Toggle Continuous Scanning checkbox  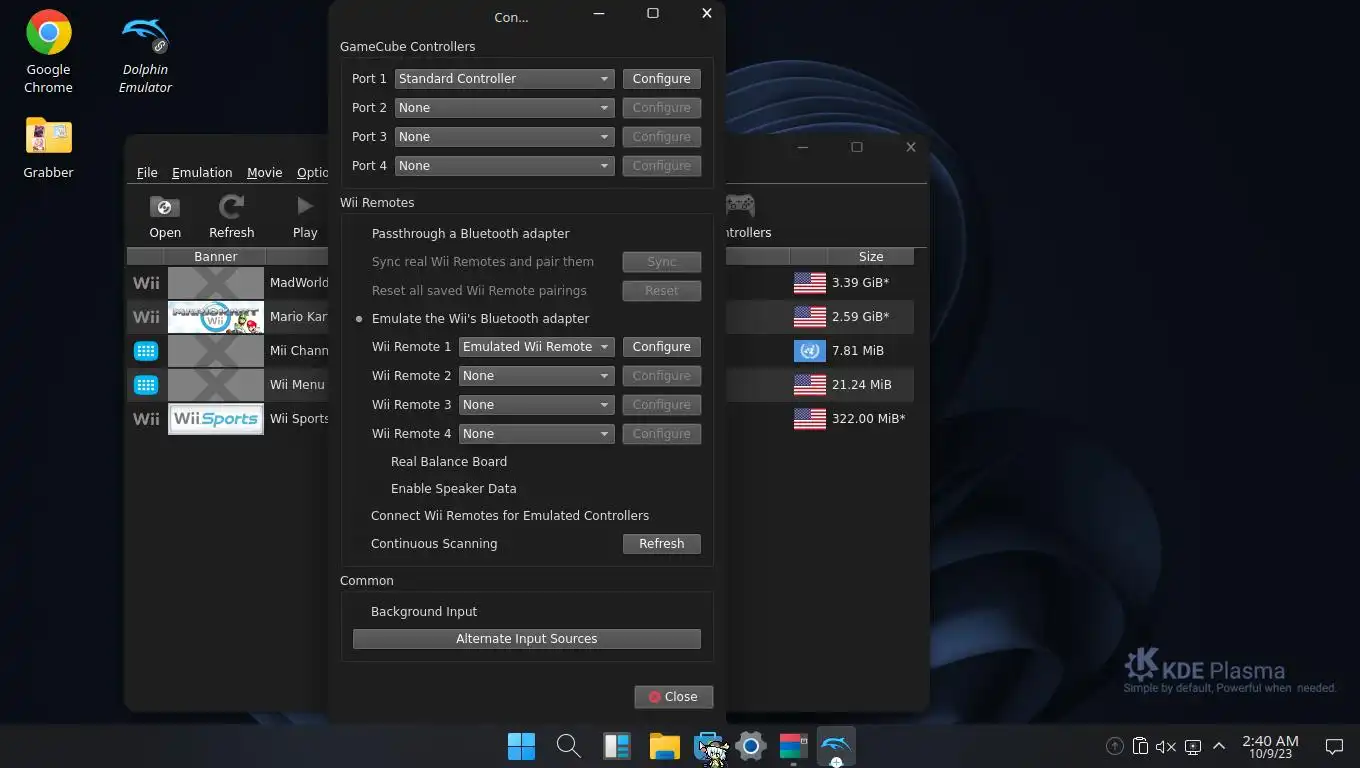point(425,543)
